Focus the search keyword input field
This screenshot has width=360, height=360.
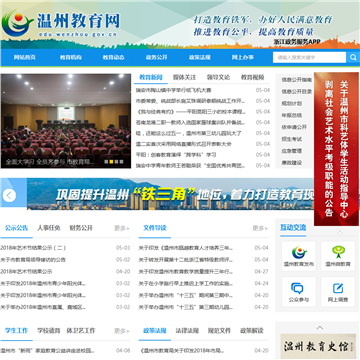(x=309, y=57)
